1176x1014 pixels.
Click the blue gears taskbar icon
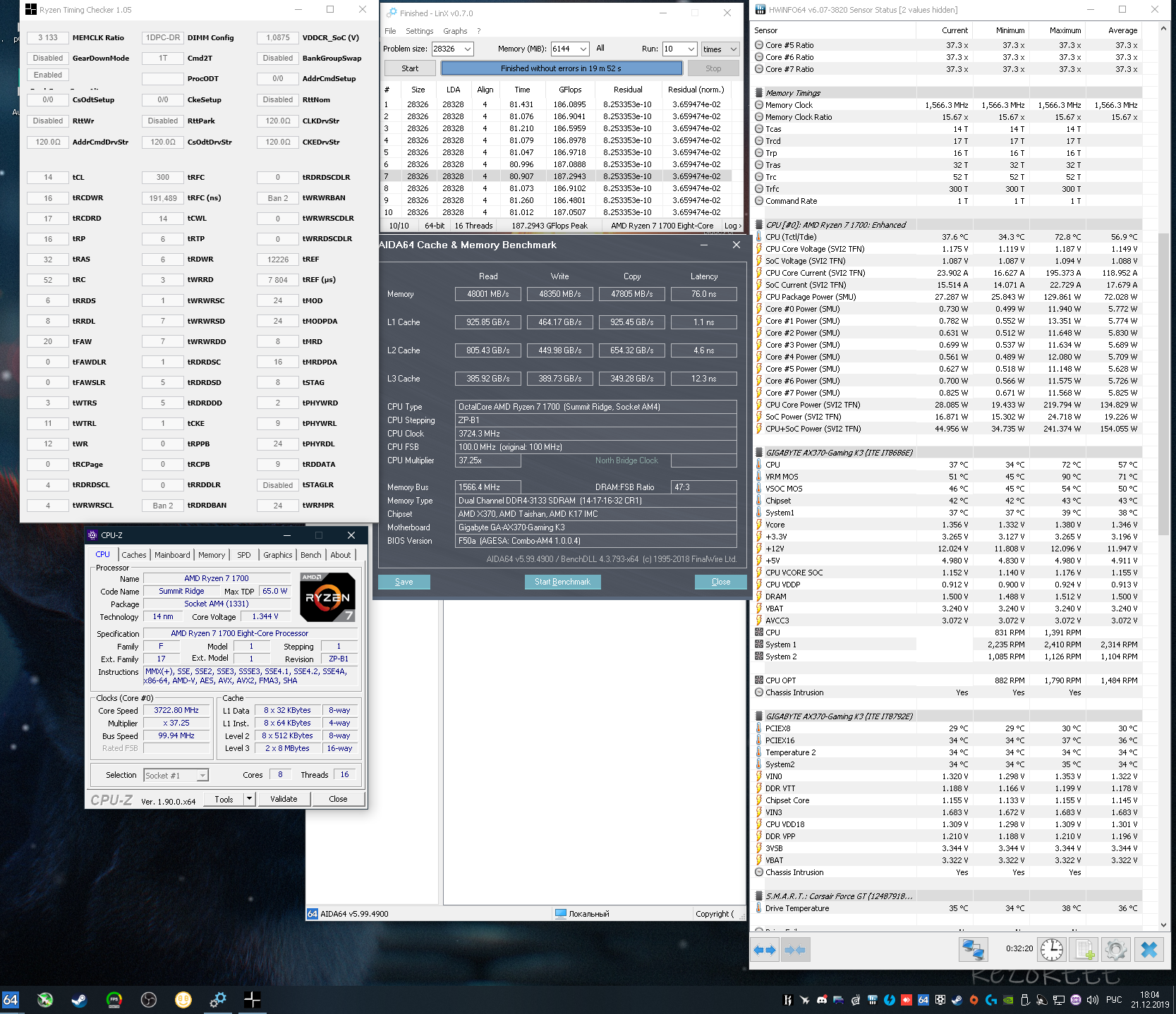(x=218, y=999)
